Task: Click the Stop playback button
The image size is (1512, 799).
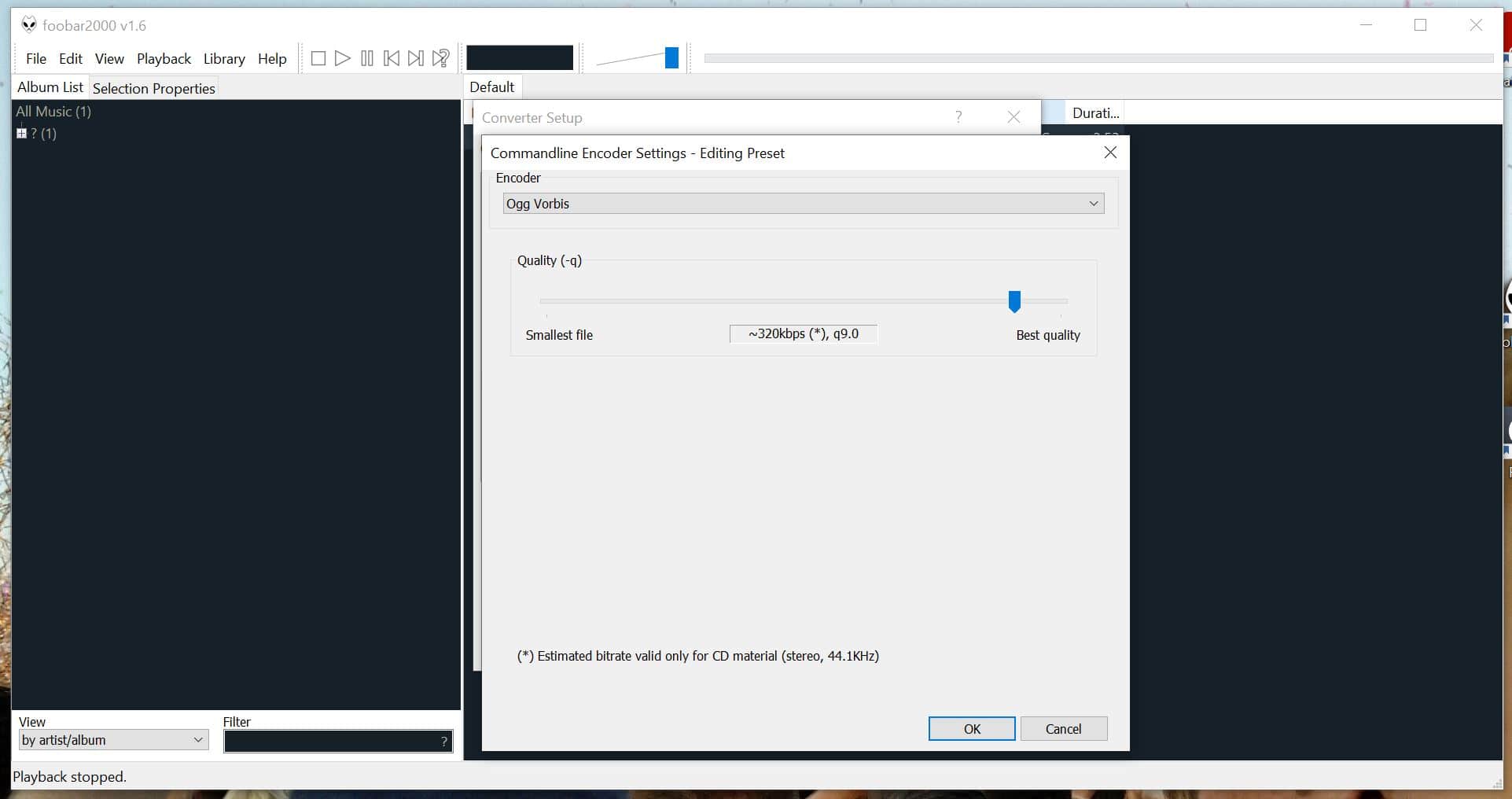Action: click(318, 58)
